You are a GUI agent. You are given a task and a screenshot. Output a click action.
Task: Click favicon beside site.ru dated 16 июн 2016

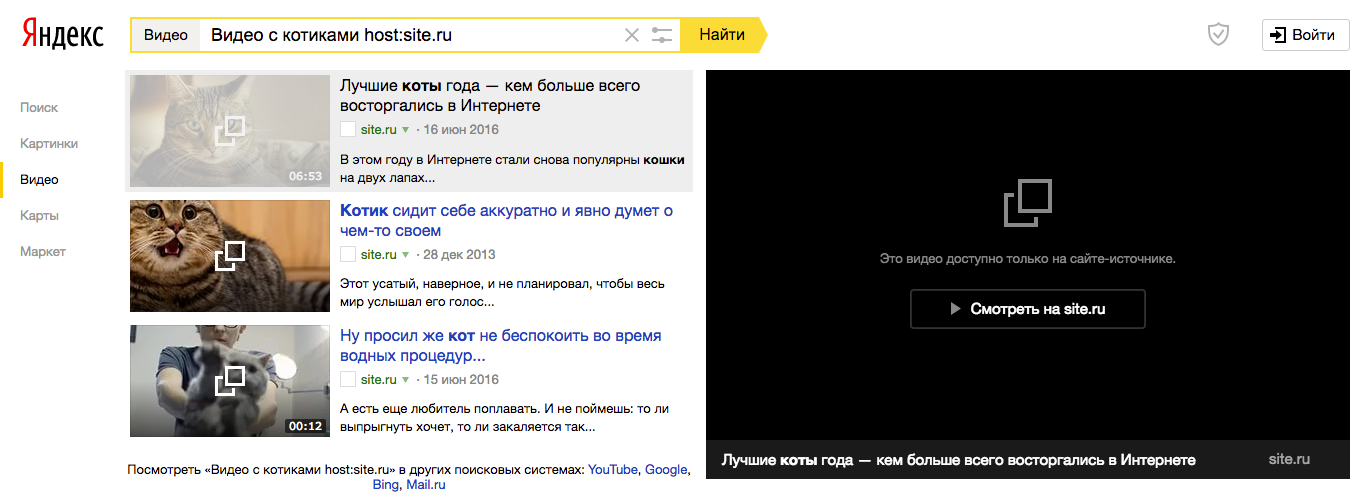[x=348, y=129]
